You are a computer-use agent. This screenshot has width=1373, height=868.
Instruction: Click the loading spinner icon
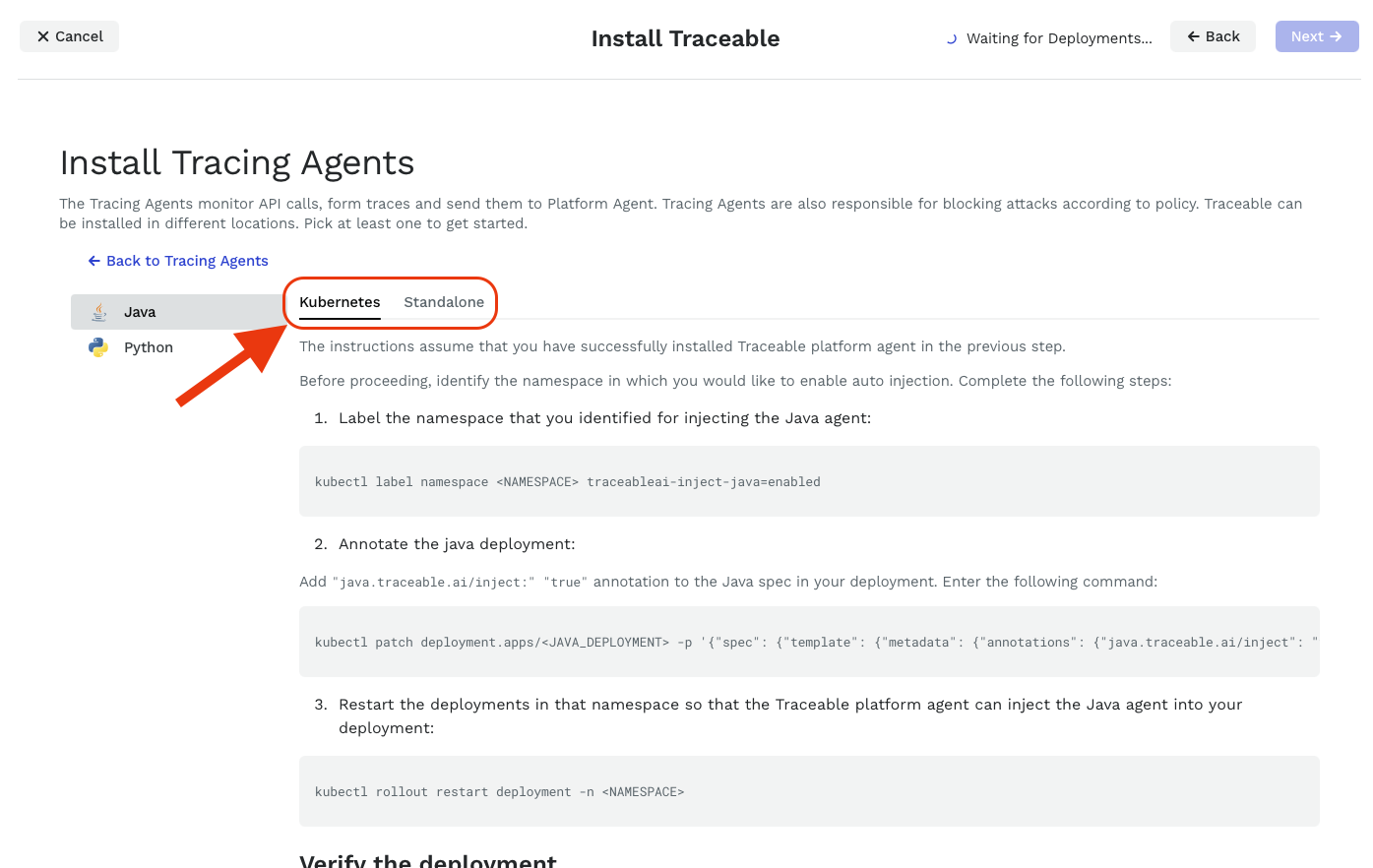tap(951, 39)
